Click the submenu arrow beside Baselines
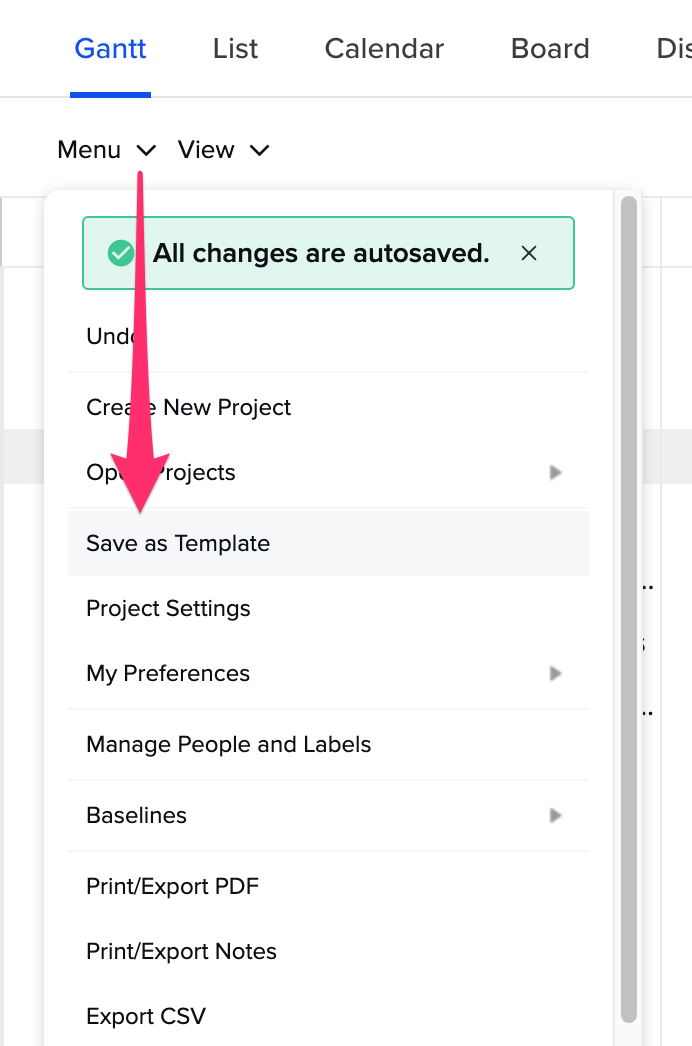 555,815
